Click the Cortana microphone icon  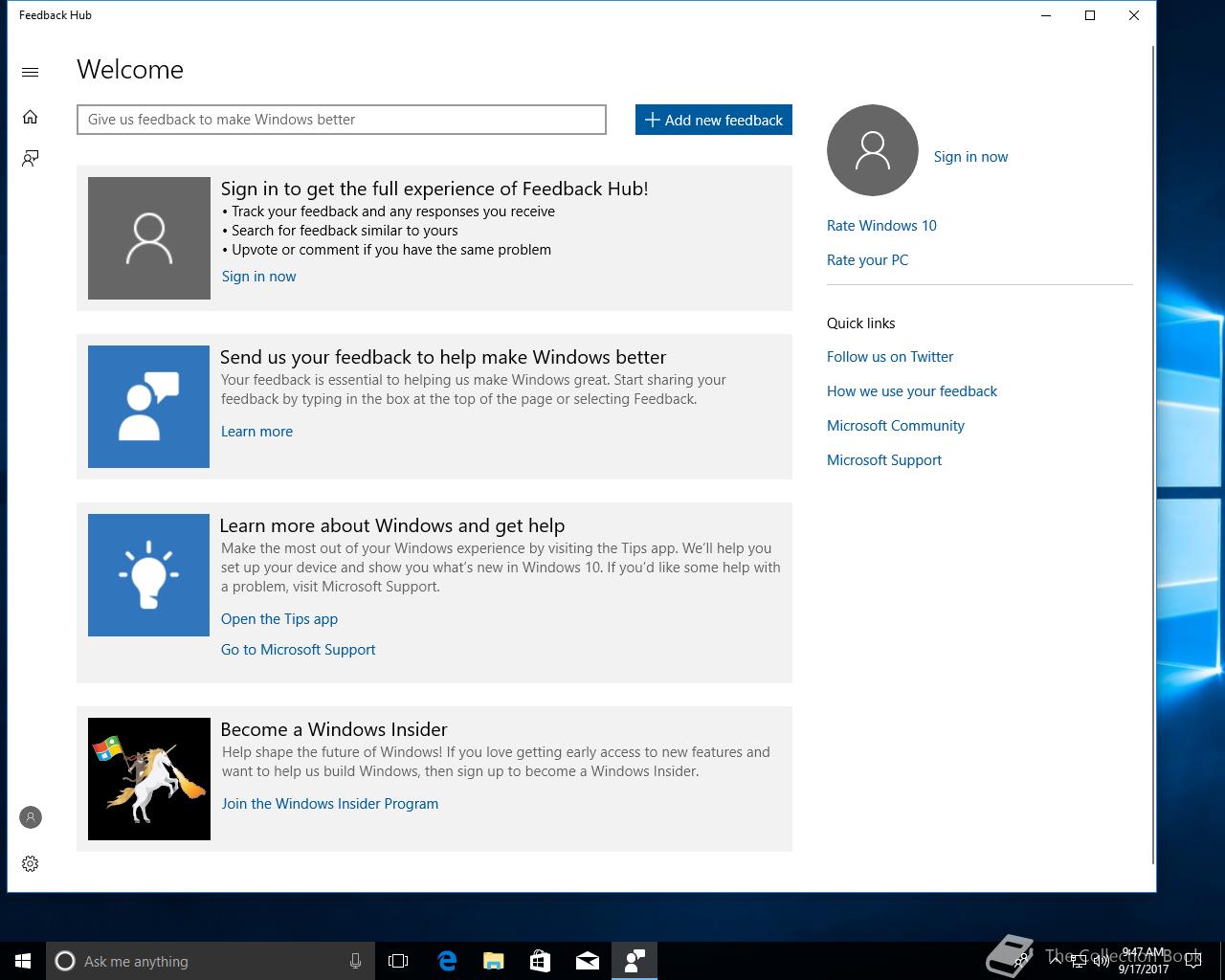pyautogui.click(x=355, y=961)
